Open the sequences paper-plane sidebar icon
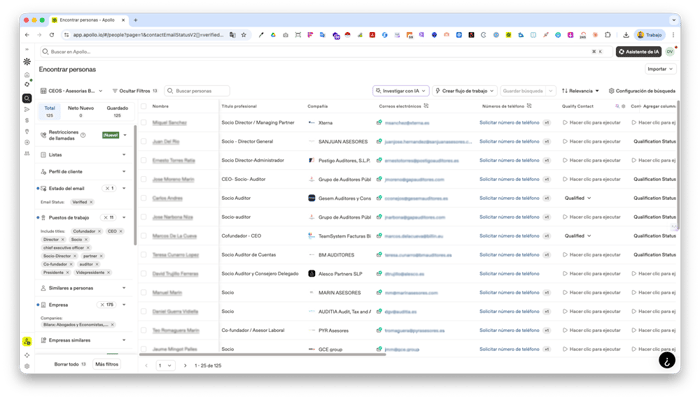This screenshot has width=700, height=399. point(27,109)
